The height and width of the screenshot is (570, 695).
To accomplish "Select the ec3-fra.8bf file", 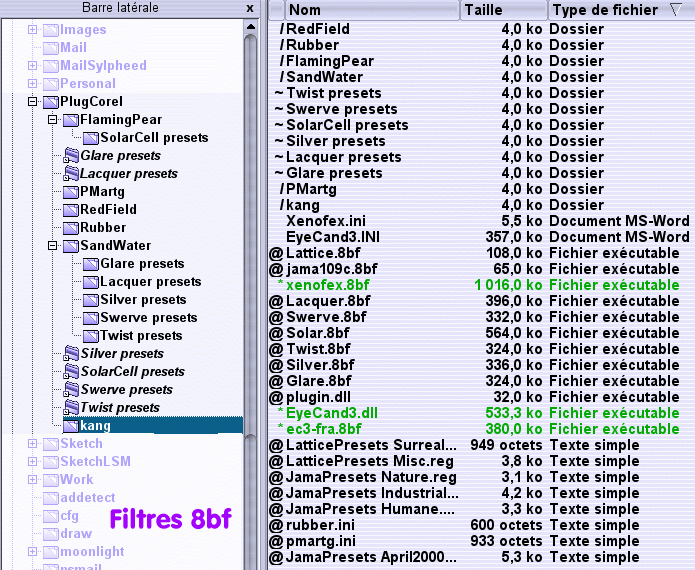I will tap(481, 429).
